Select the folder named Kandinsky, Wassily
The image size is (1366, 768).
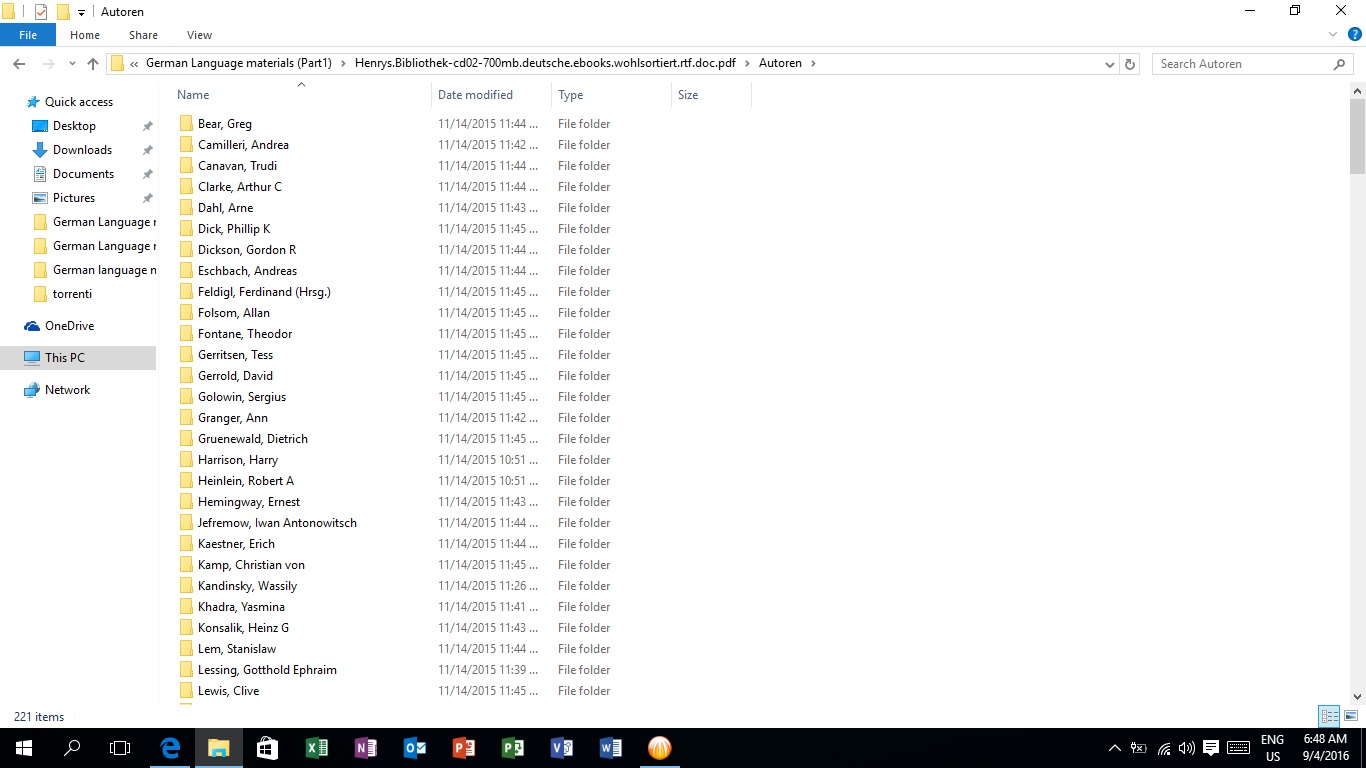coord(247,586)
